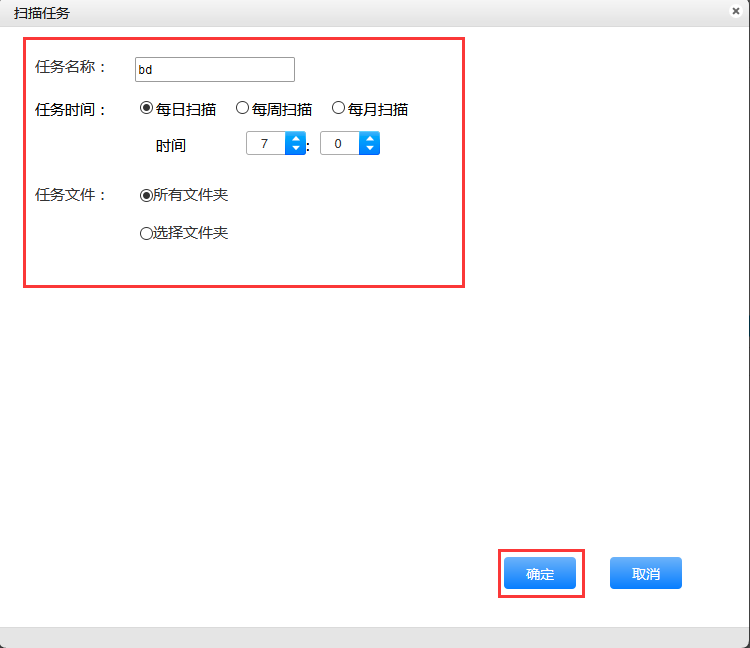
Task: Select the 每月扫描 radio button
Action: pyautogui.click(x=338, y=108)
